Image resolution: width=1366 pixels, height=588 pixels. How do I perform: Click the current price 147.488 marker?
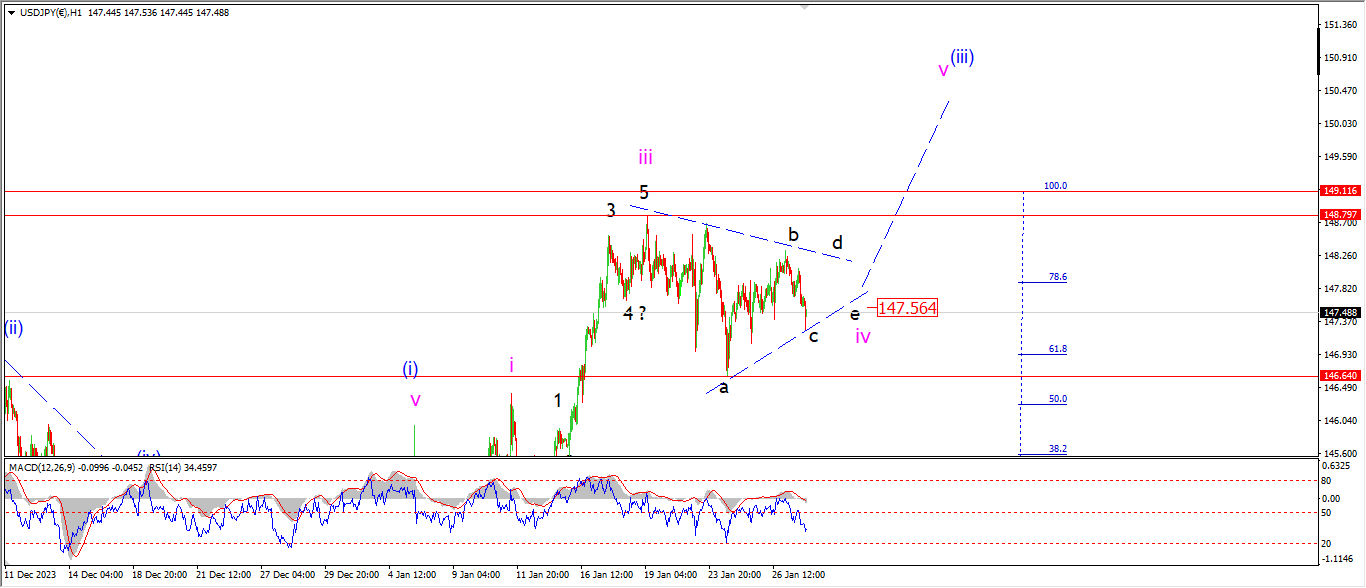coord(1339,312)
